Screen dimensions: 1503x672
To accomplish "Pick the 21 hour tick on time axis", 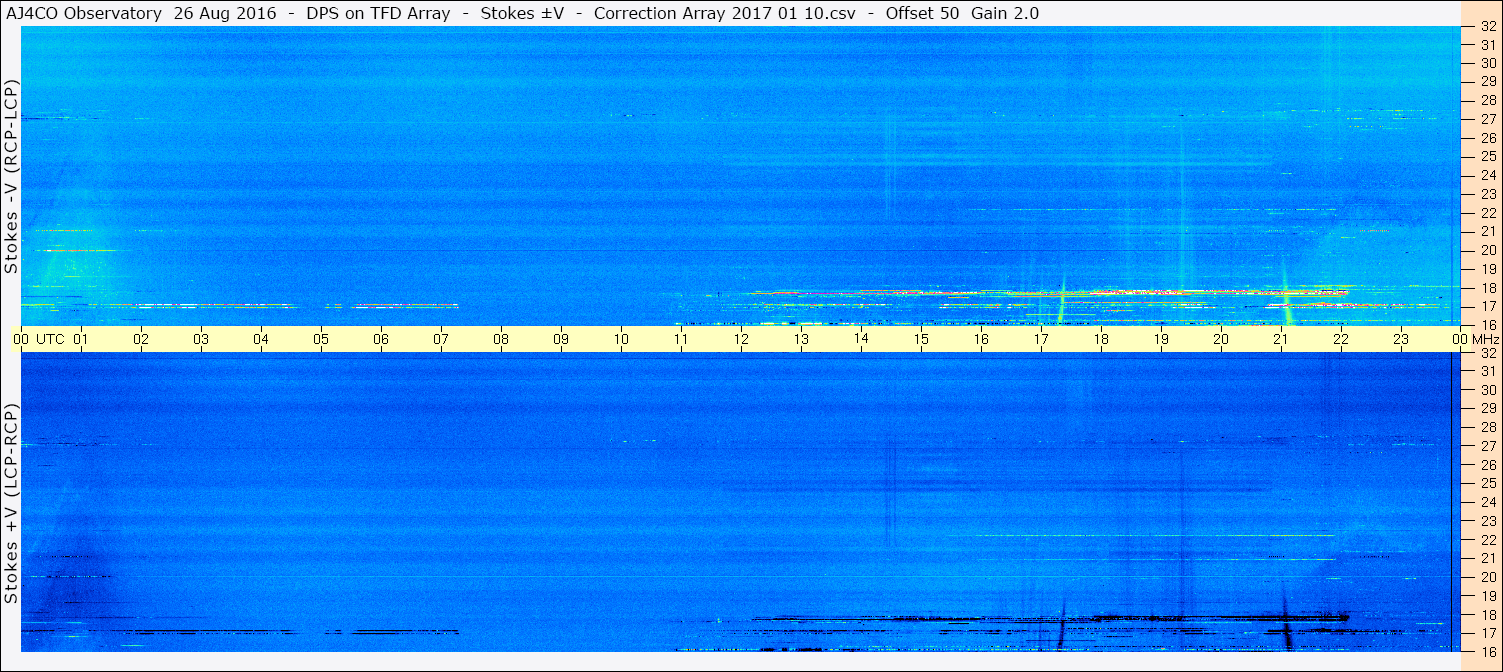I will tap(1281, 340).
